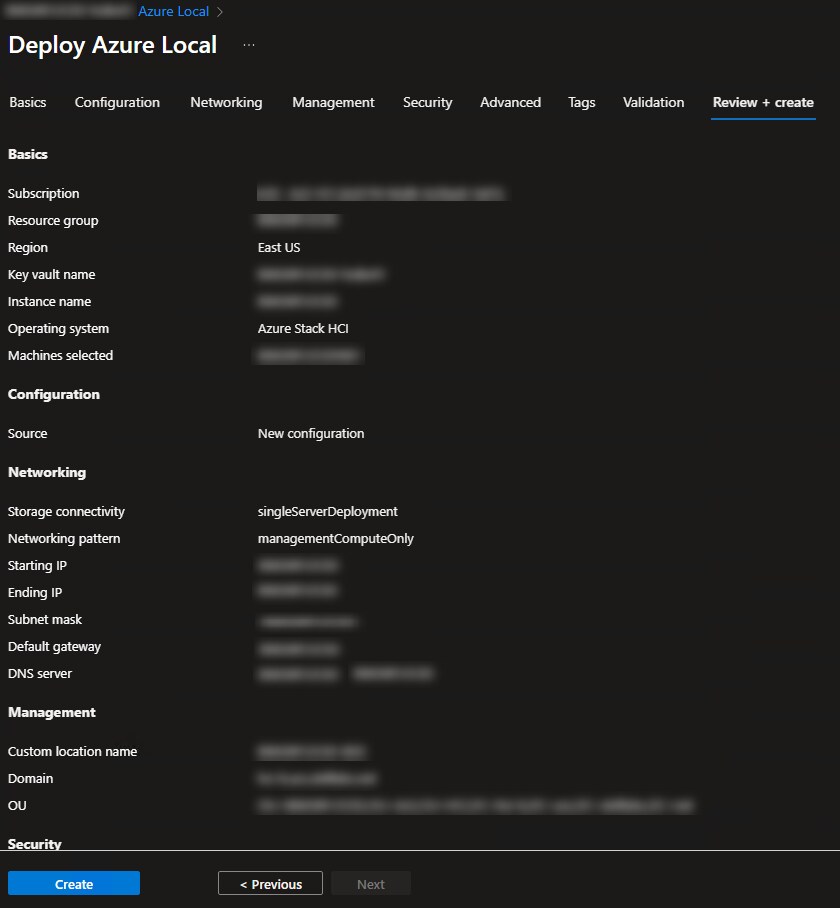Click the OU label
840x908 pixels.
click(17, 806)
